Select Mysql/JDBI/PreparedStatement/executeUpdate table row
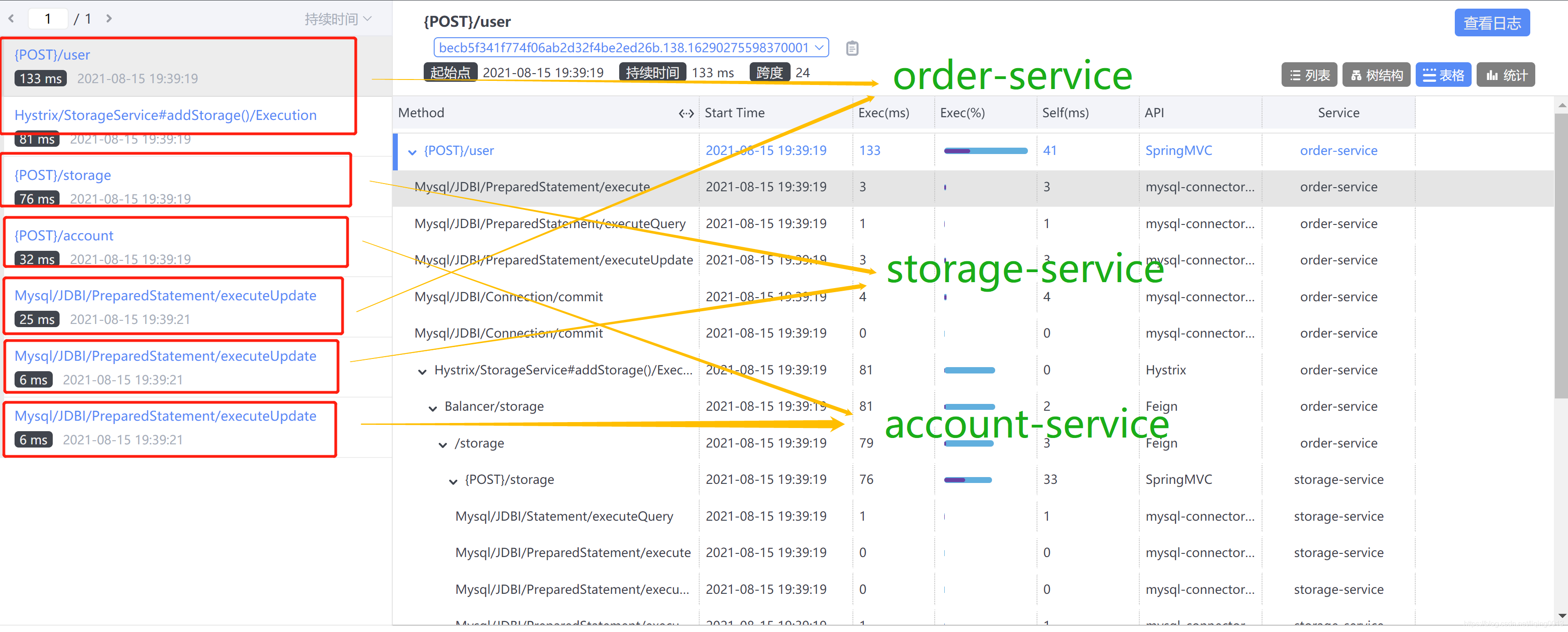Screen dimensions: 1568x632 click(973, 260)
